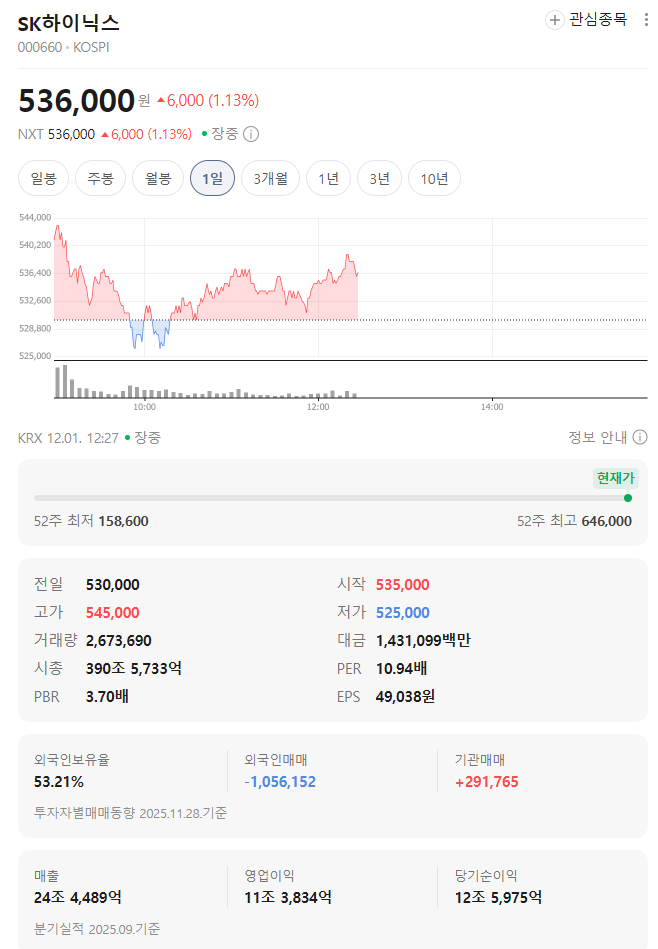Open 정보 안내 info icon

point(640,437)
